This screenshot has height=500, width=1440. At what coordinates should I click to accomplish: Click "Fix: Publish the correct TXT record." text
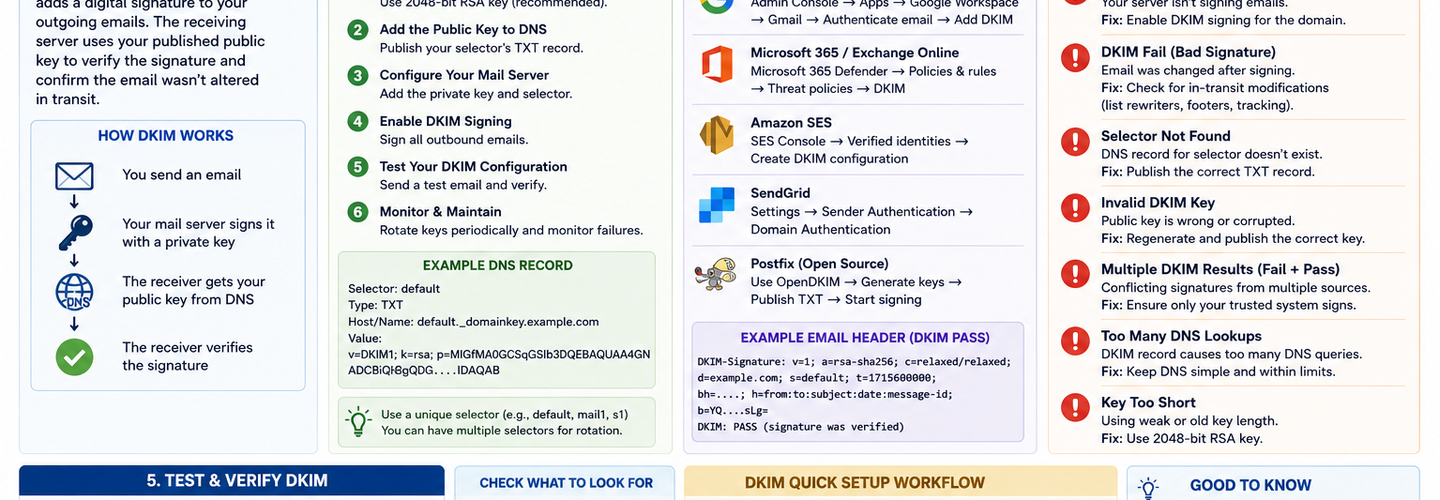point(1208,172)
